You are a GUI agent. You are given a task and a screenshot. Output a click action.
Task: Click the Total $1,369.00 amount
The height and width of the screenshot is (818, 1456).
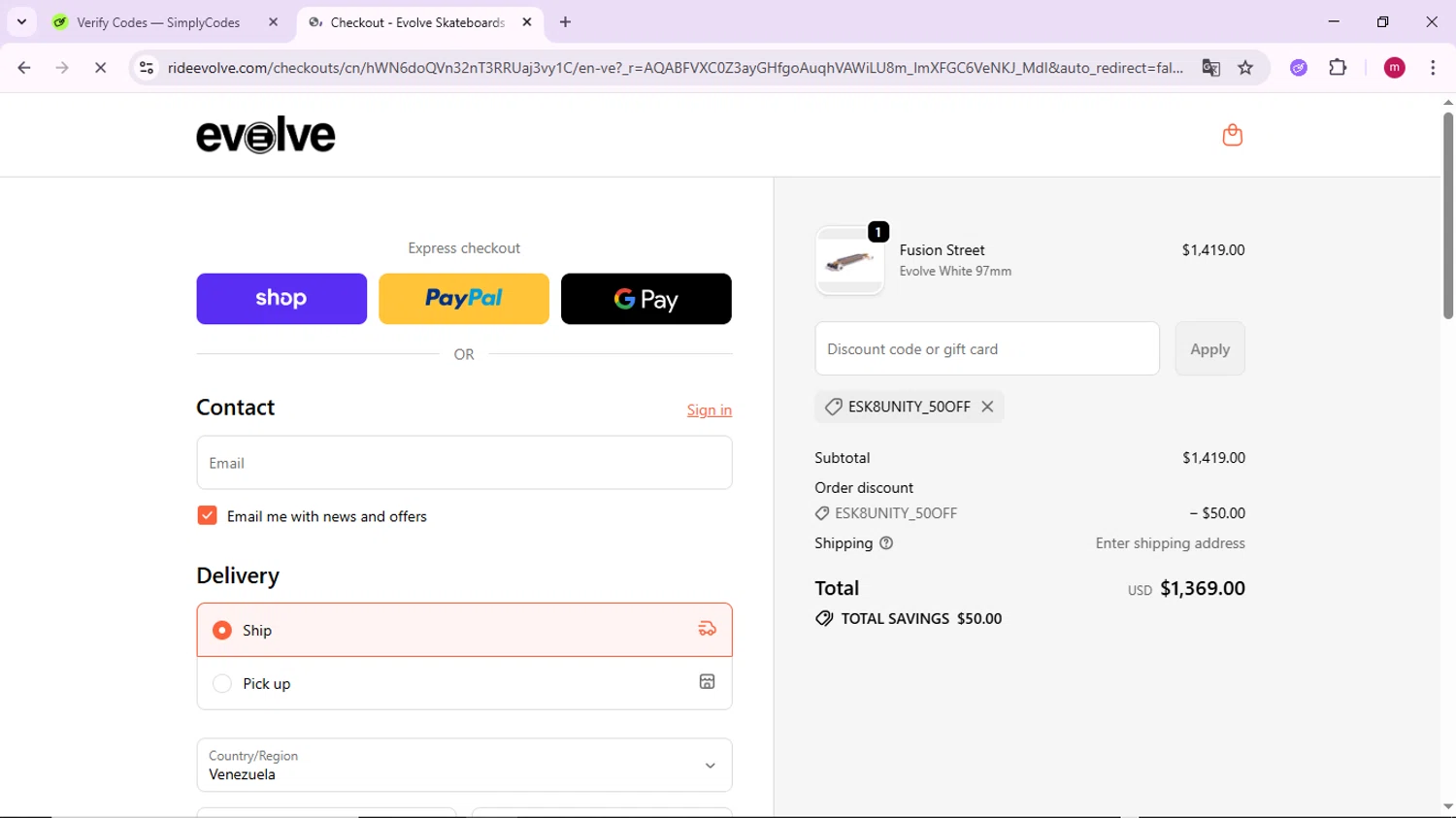click(x=1203, y=589)
